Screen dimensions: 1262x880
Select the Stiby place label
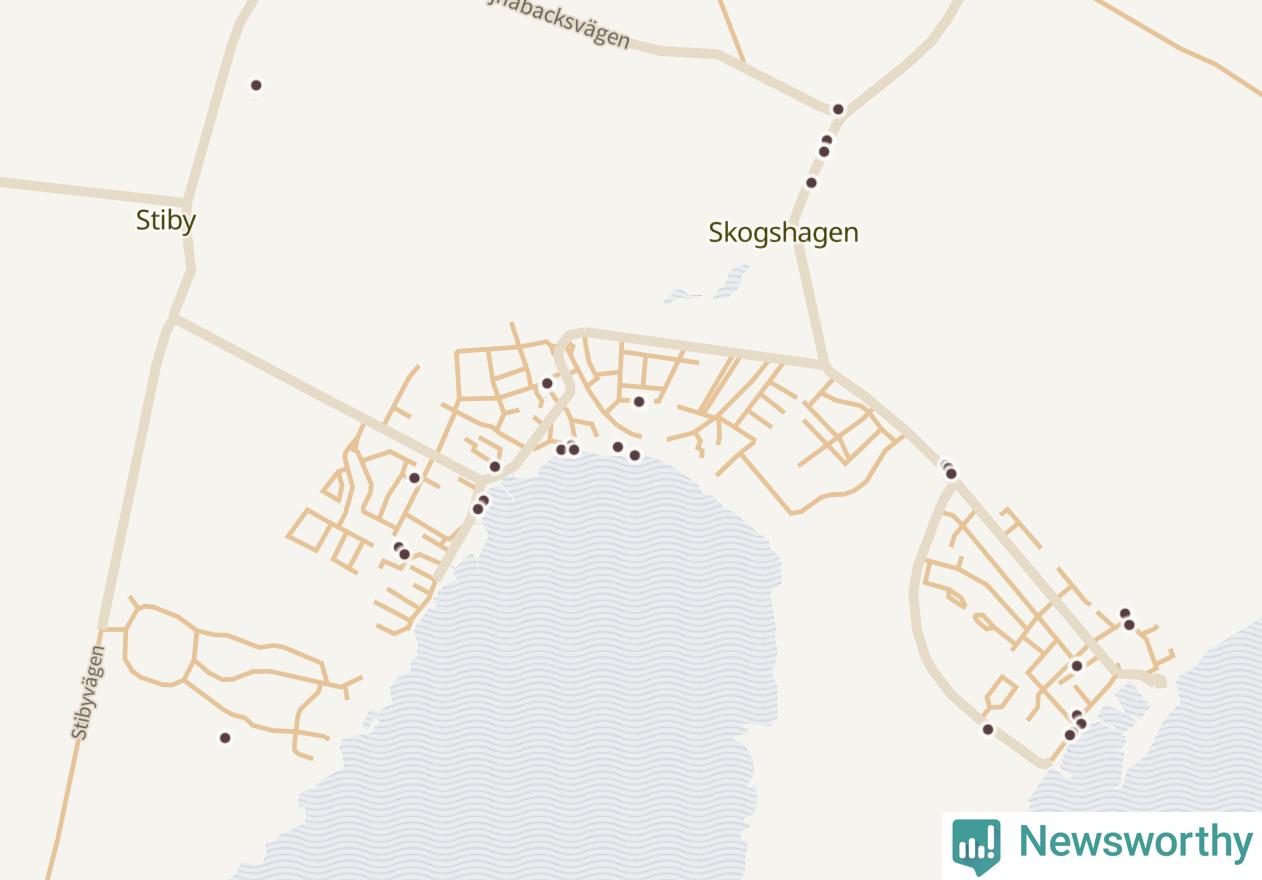point(166,220)
